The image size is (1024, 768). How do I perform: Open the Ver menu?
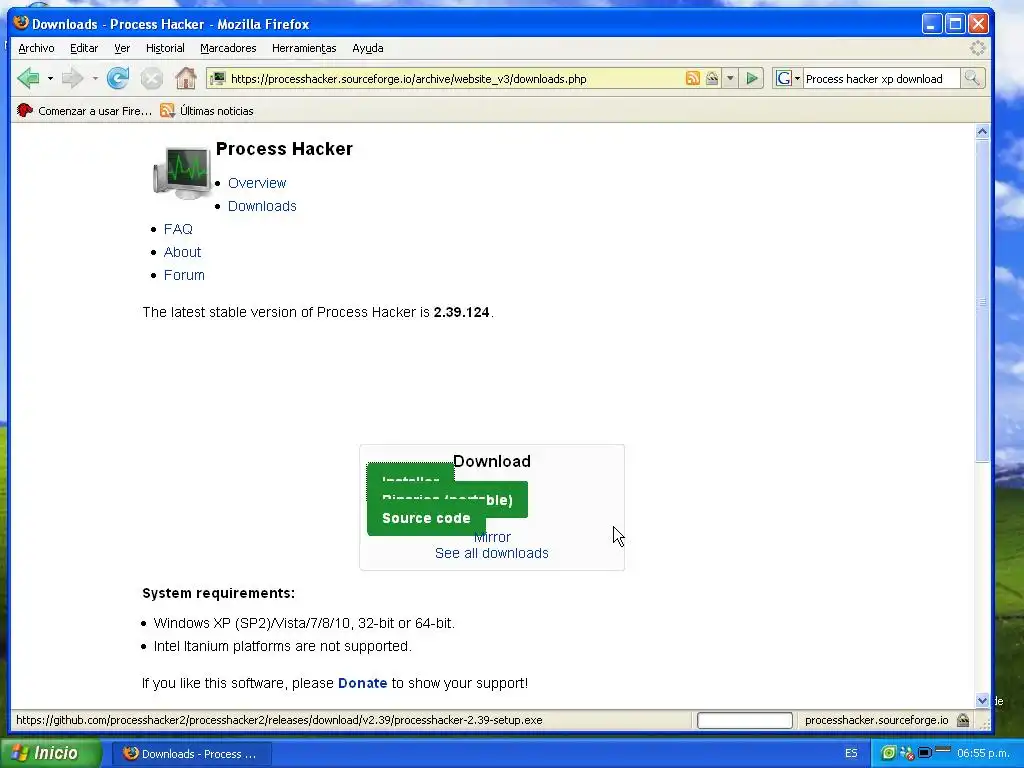121,48
